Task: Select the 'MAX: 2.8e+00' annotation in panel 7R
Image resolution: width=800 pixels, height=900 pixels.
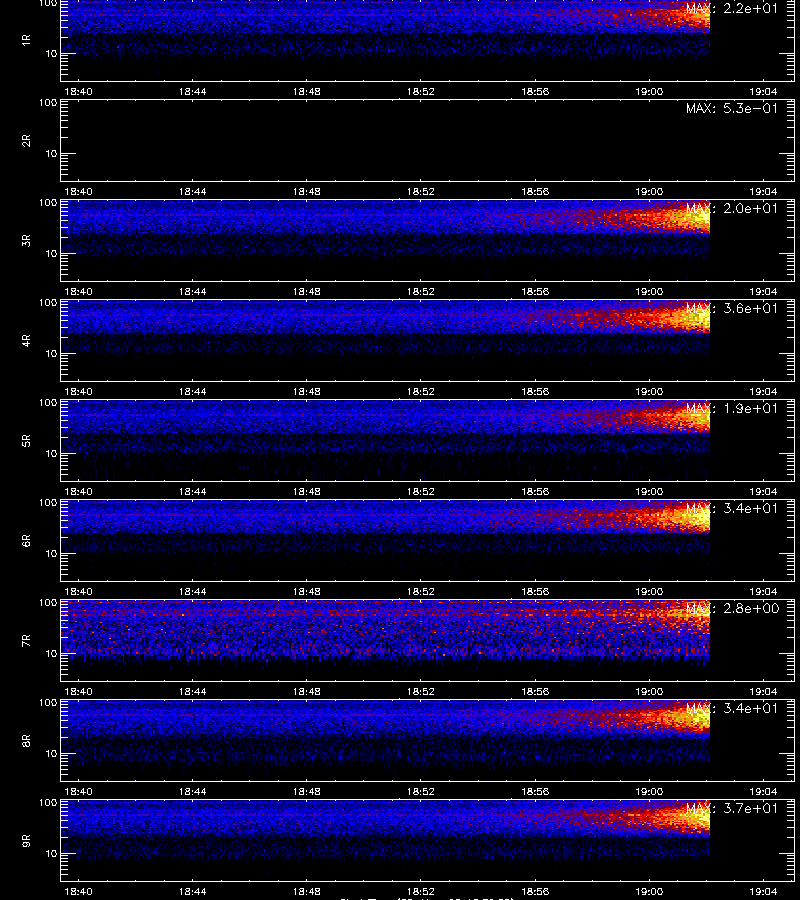Action: pos(732,608)
